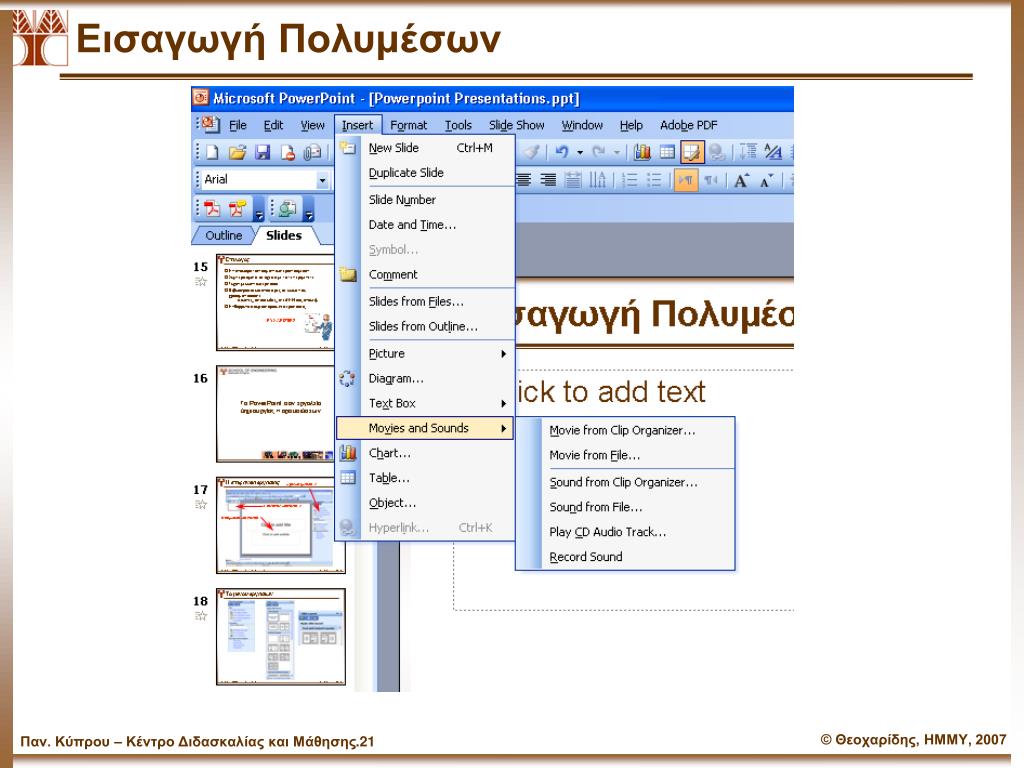Select Sound from Clip Organizer
Image resolution: width=1024 pixels, height=768 pixels.
623,482
